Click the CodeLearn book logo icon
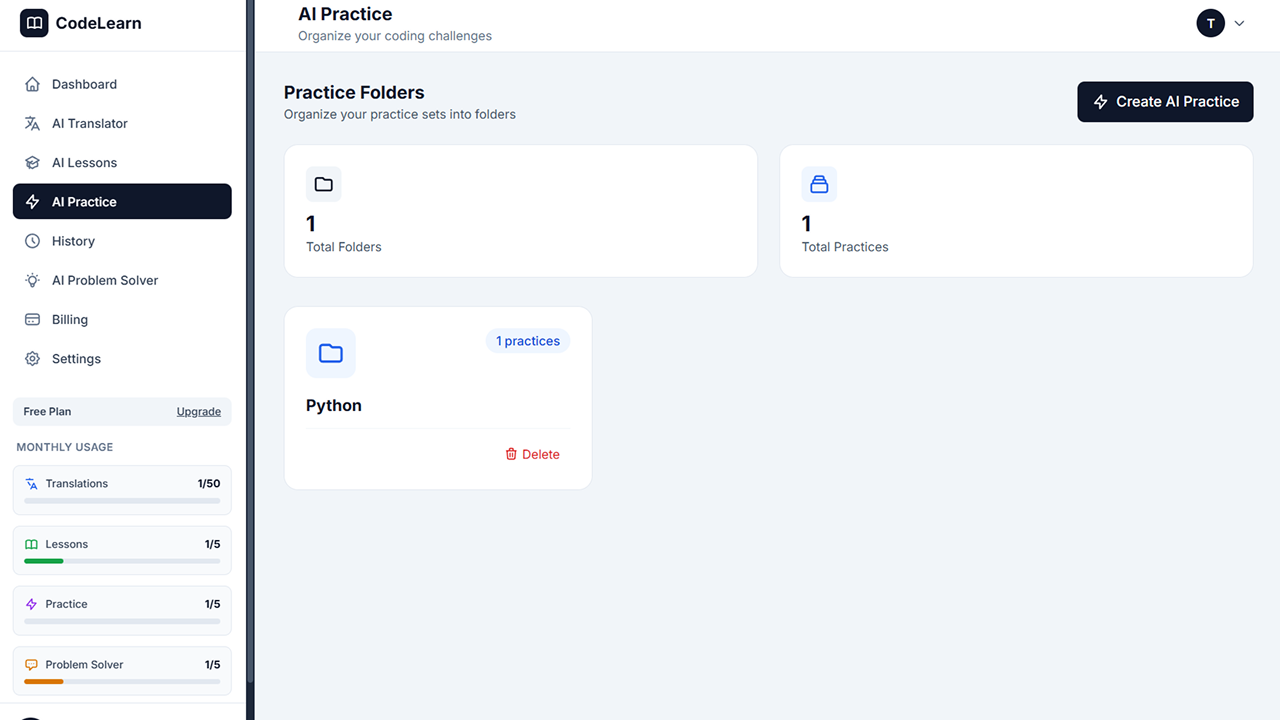Screen dimensions: 1280x720 pyautogui.click(x=34, y=23)
